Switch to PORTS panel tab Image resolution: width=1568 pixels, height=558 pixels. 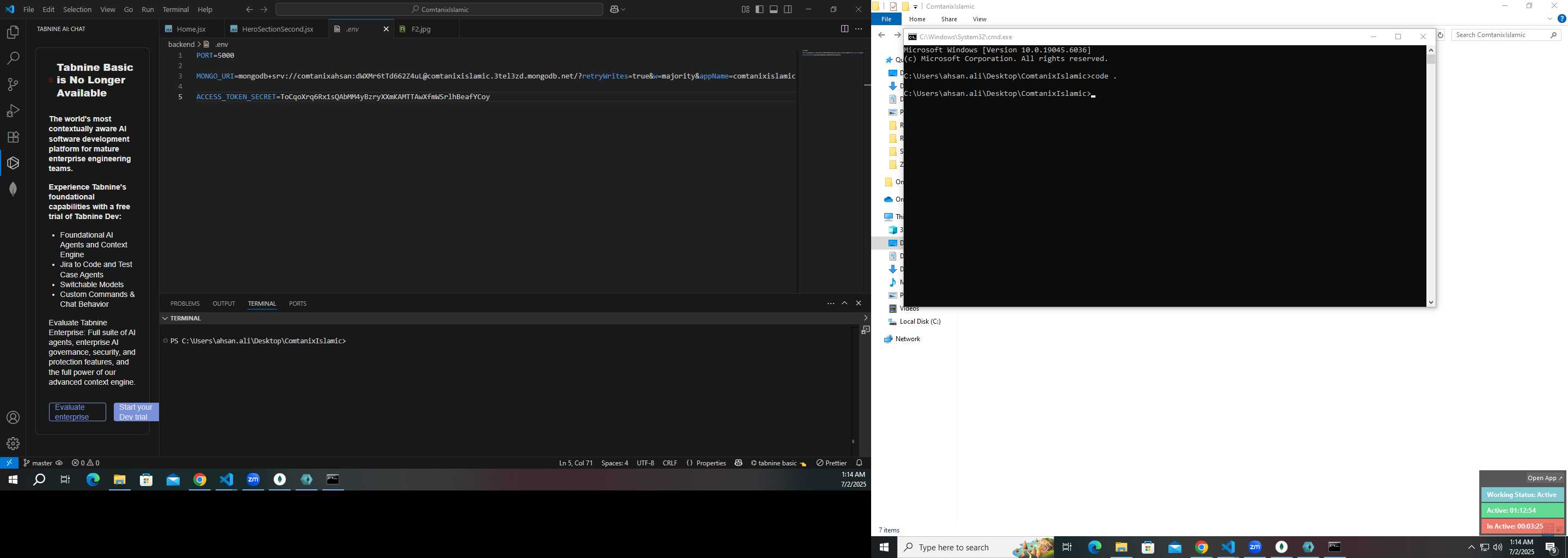click(x=298, y=304)
